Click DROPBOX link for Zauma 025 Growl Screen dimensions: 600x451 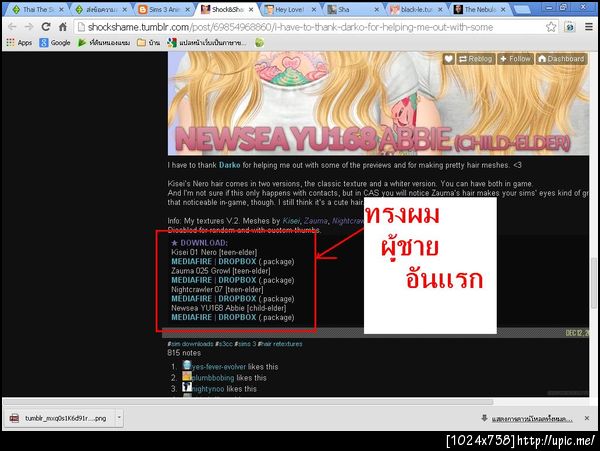237,280
